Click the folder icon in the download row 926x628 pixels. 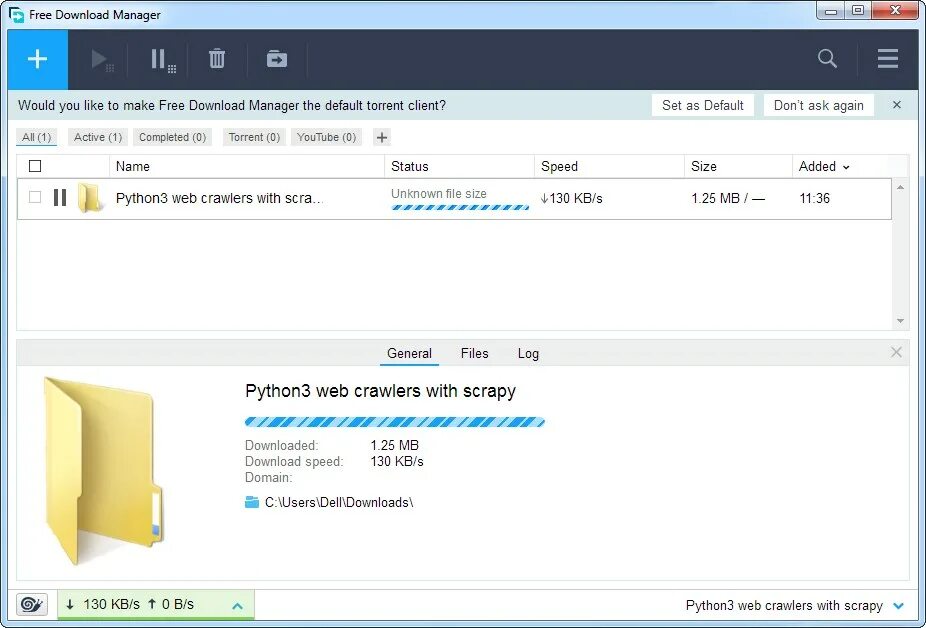pos(90,197)
